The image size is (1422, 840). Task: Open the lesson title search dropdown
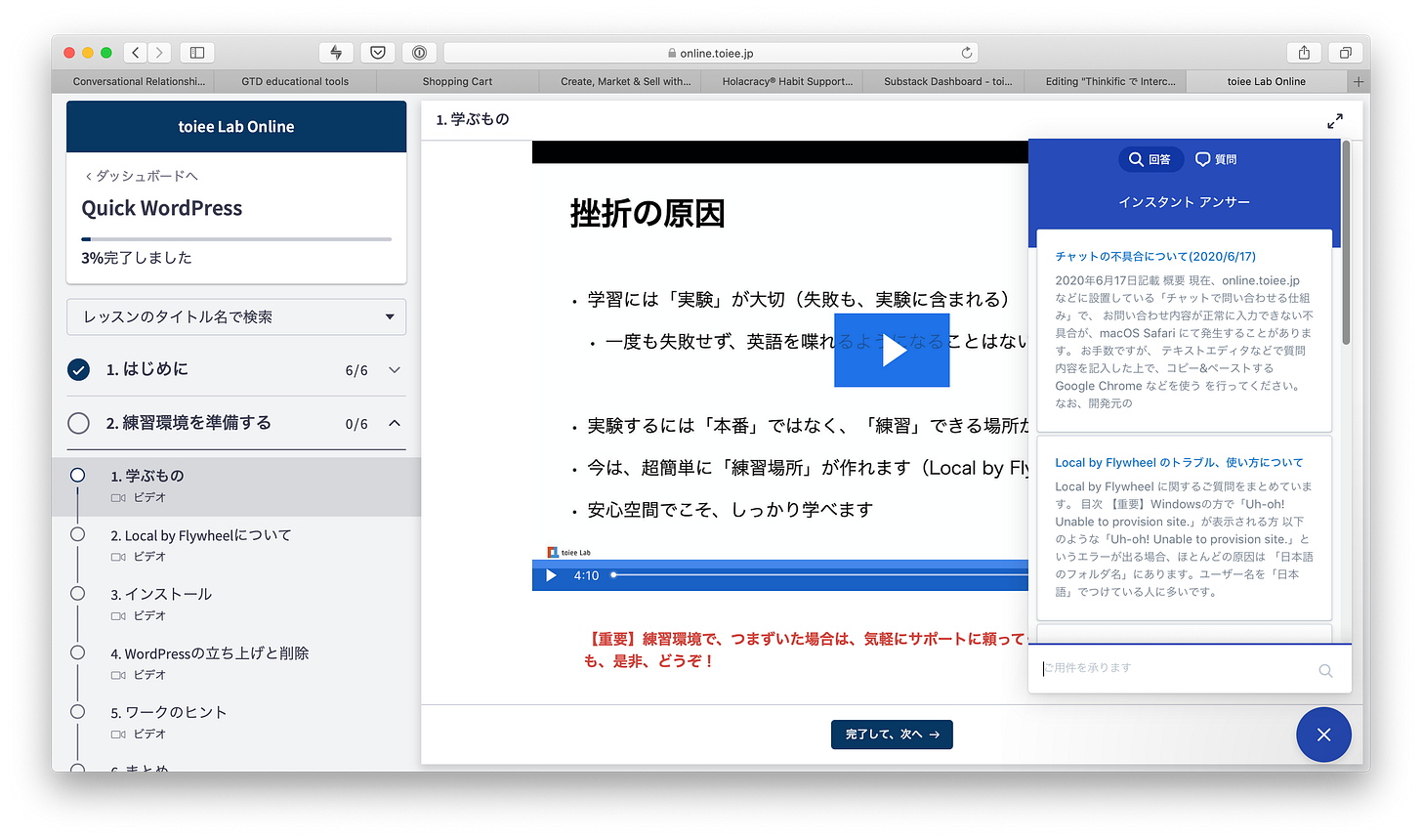[x=236, y=316]
